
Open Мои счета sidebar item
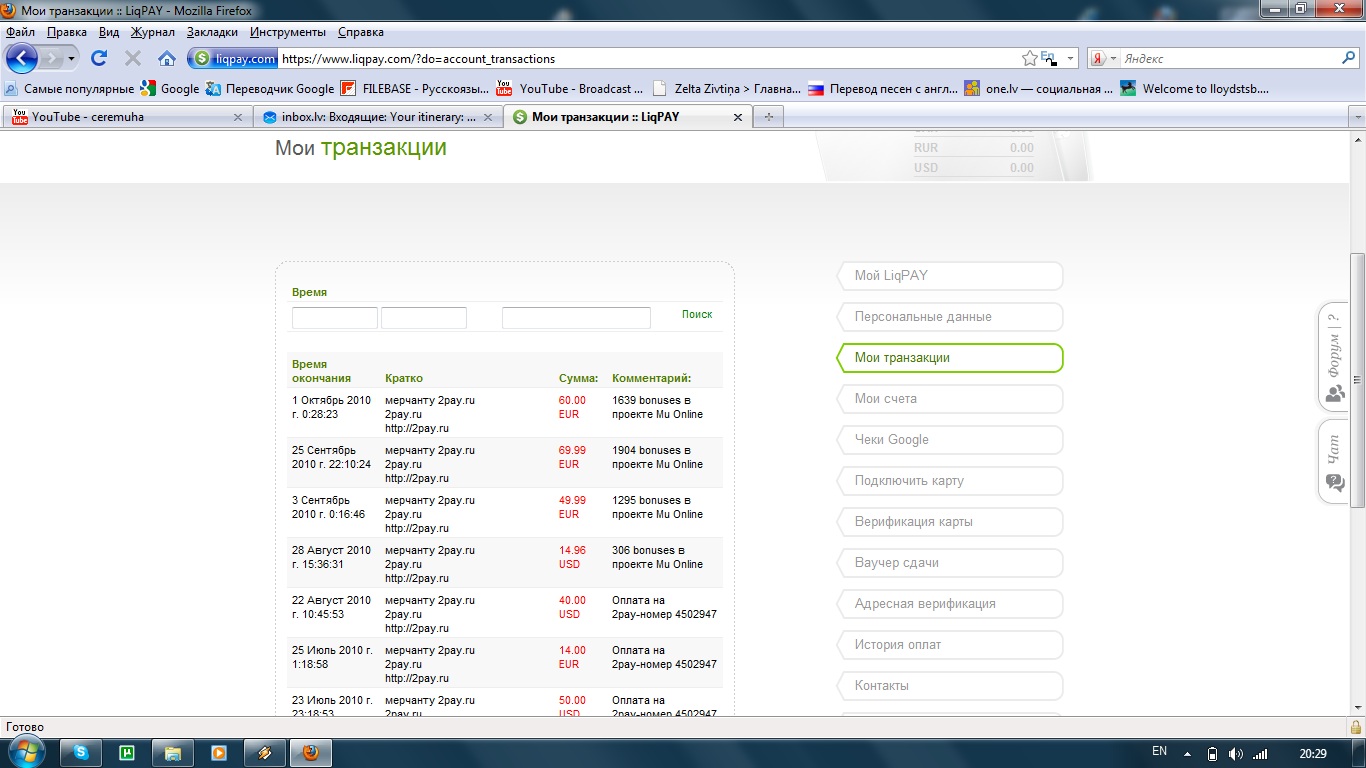coord(950,399)
